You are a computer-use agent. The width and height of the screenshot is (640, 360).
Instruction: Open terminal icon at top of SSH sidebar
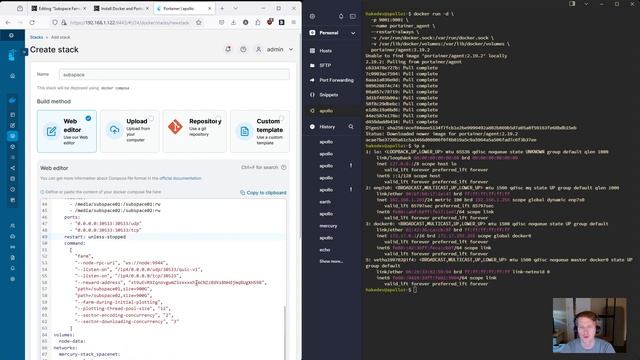click(x=353, y=16)
